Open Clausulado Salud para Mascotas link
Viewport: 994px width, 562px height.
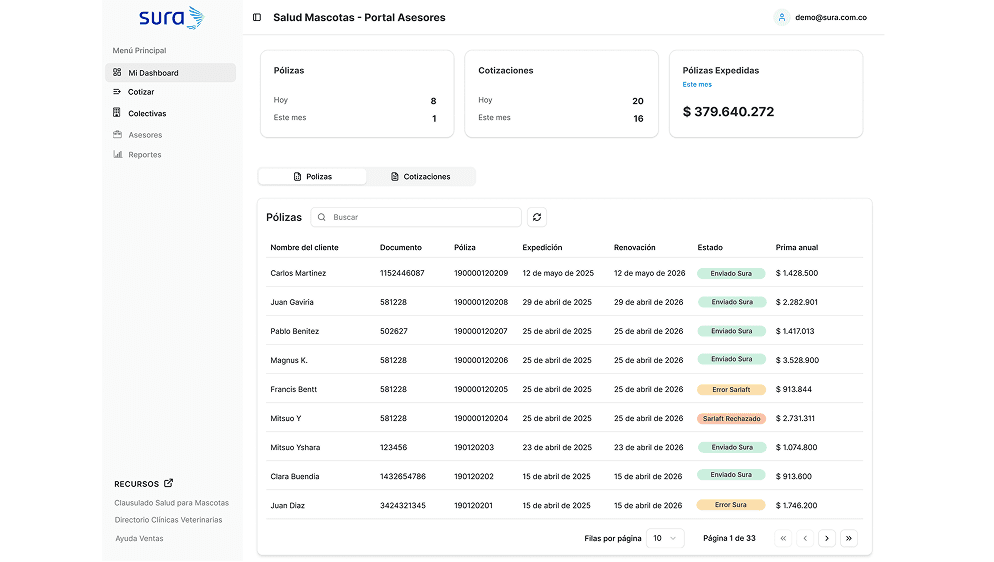click(171, 503)
